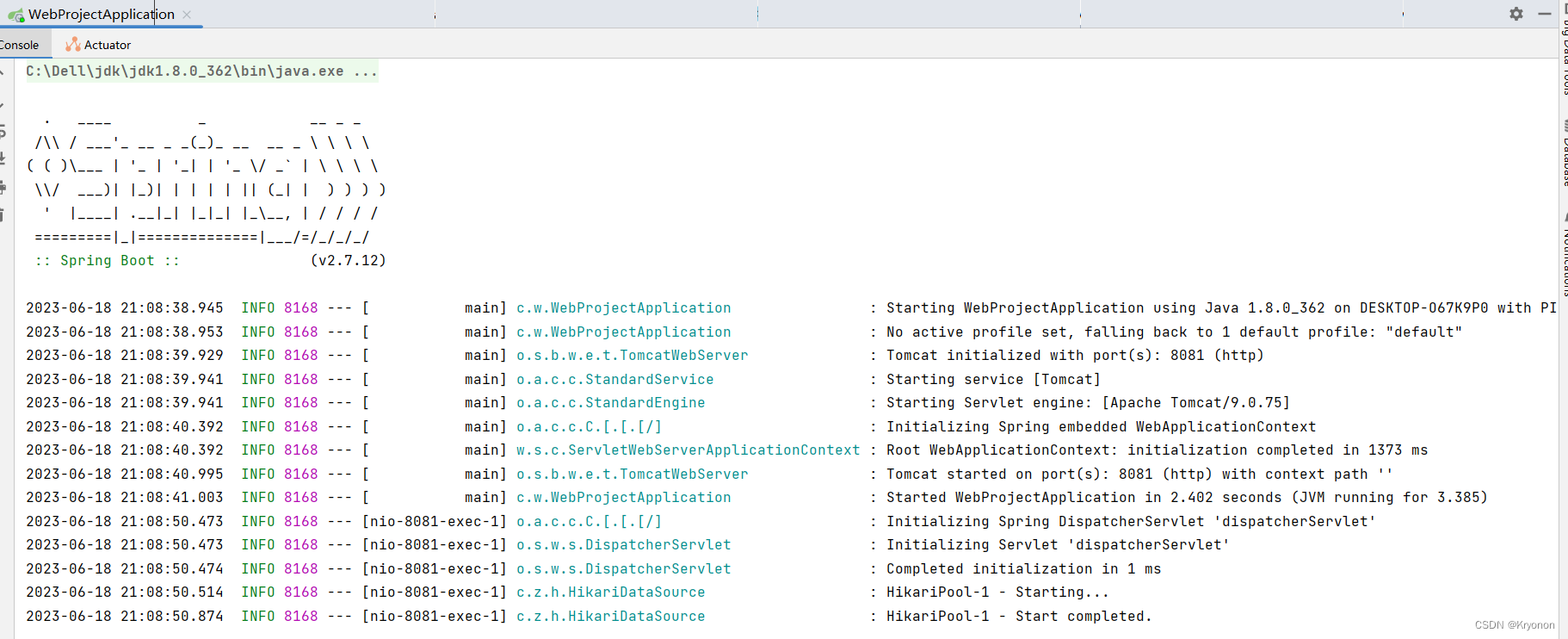Image resolution: width=1568 pixels, height=639 pixels.
Task: Click w.s.c.ServletWebServerApplicationContext logger name
Action: 688,450
